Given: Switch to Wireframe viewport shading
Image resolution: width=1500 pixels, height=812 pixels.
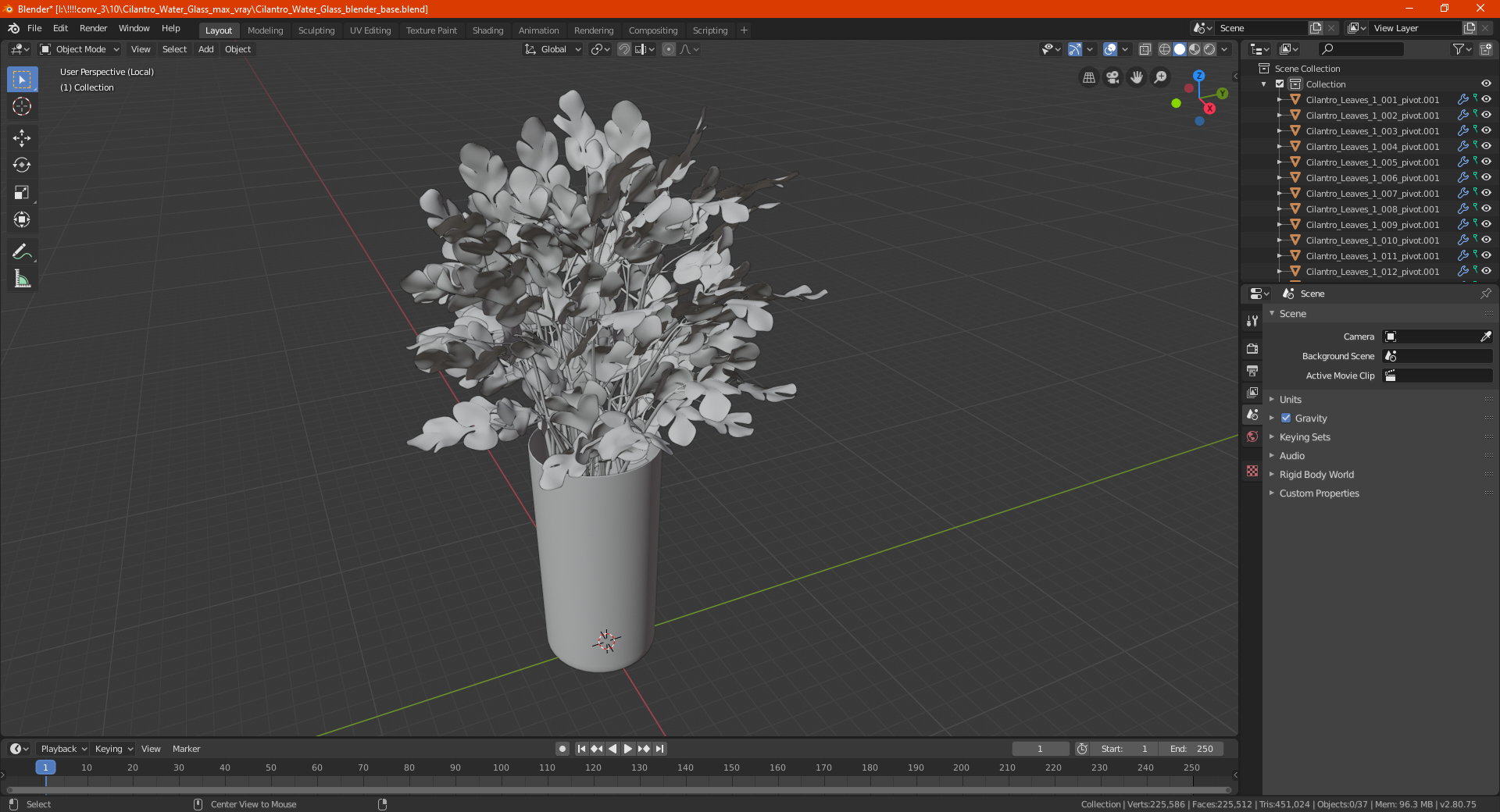Looking at the screenshot, I should point(1164,49).
